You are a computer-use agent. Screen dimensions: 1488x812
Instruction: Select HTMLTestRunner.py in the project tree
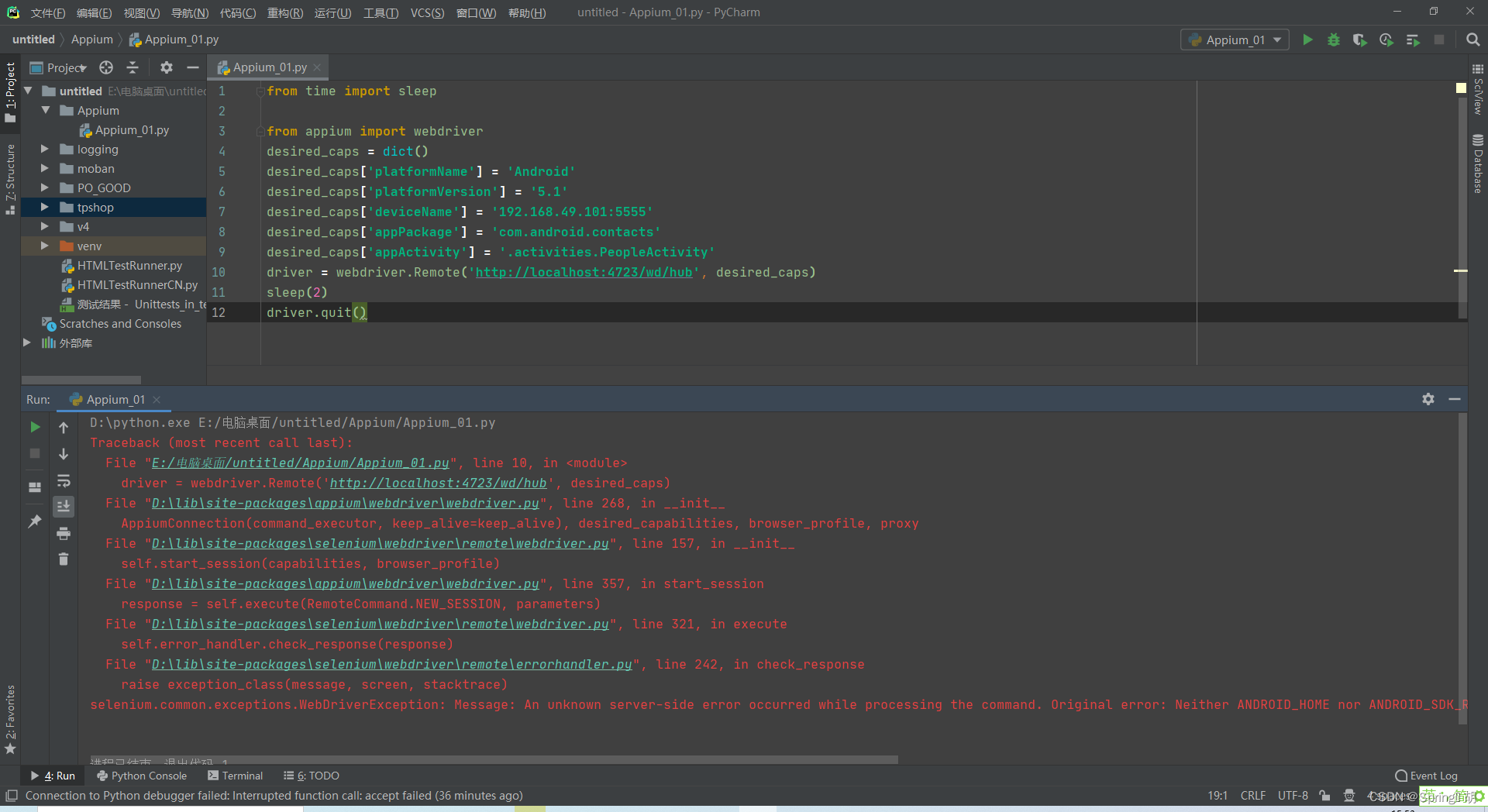129,265
